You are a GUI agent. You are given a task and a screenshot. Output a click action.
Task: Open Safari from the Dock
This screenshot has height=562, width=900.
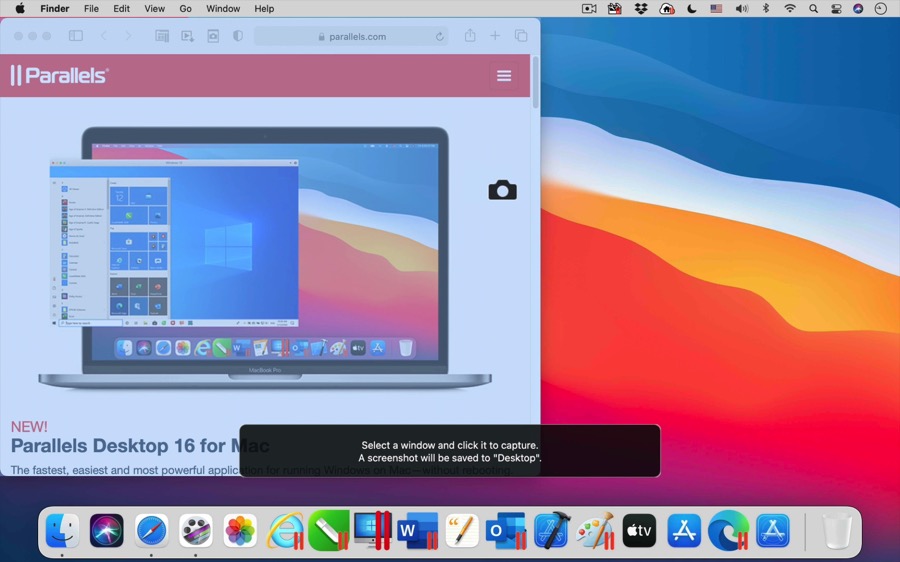[151, 531]
